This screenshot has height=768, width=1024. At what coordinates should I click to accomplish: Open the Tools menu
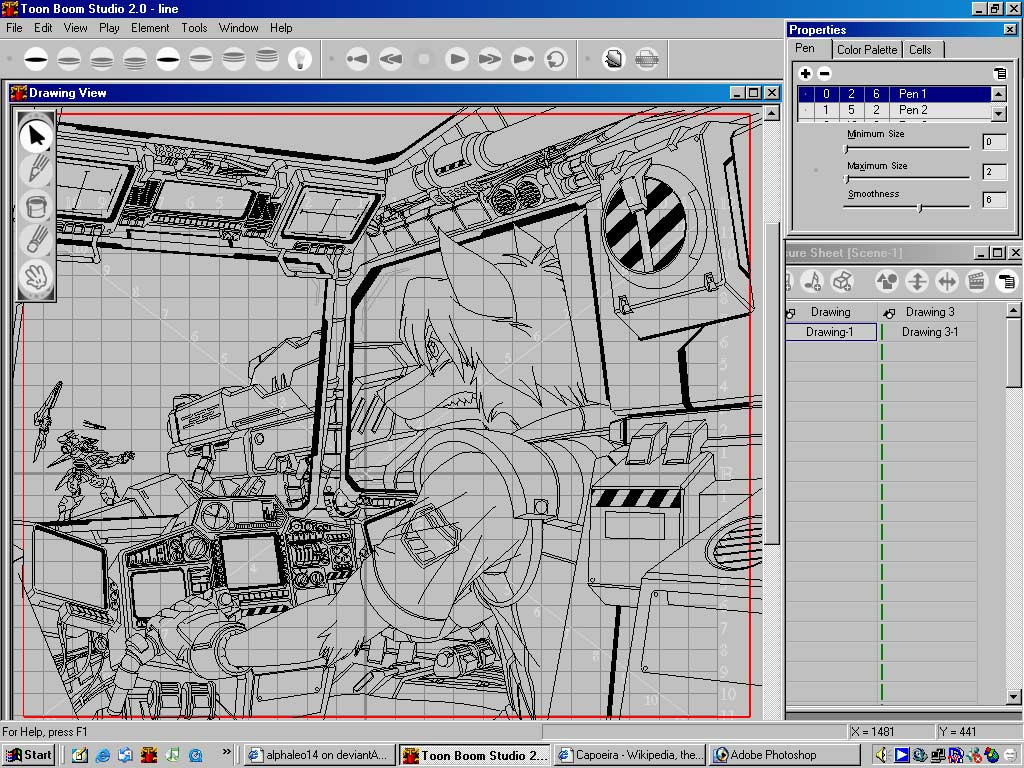click(x=194, y=28)
